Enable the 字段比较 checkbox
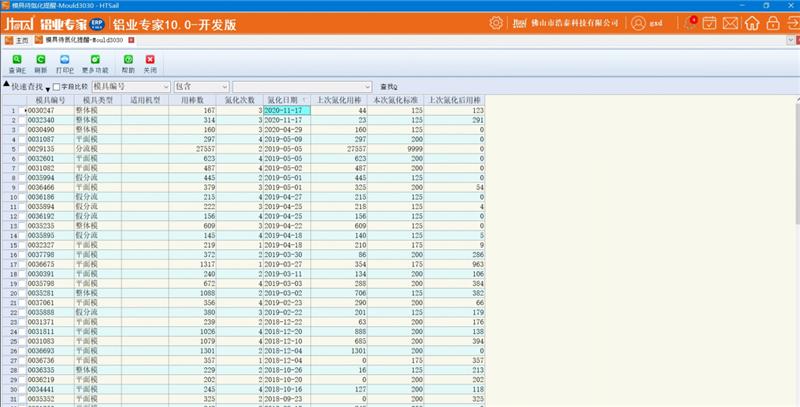Image resolution: width=800 pixels, height=407 pixels. pyautogui.click(x=56, y=88)
